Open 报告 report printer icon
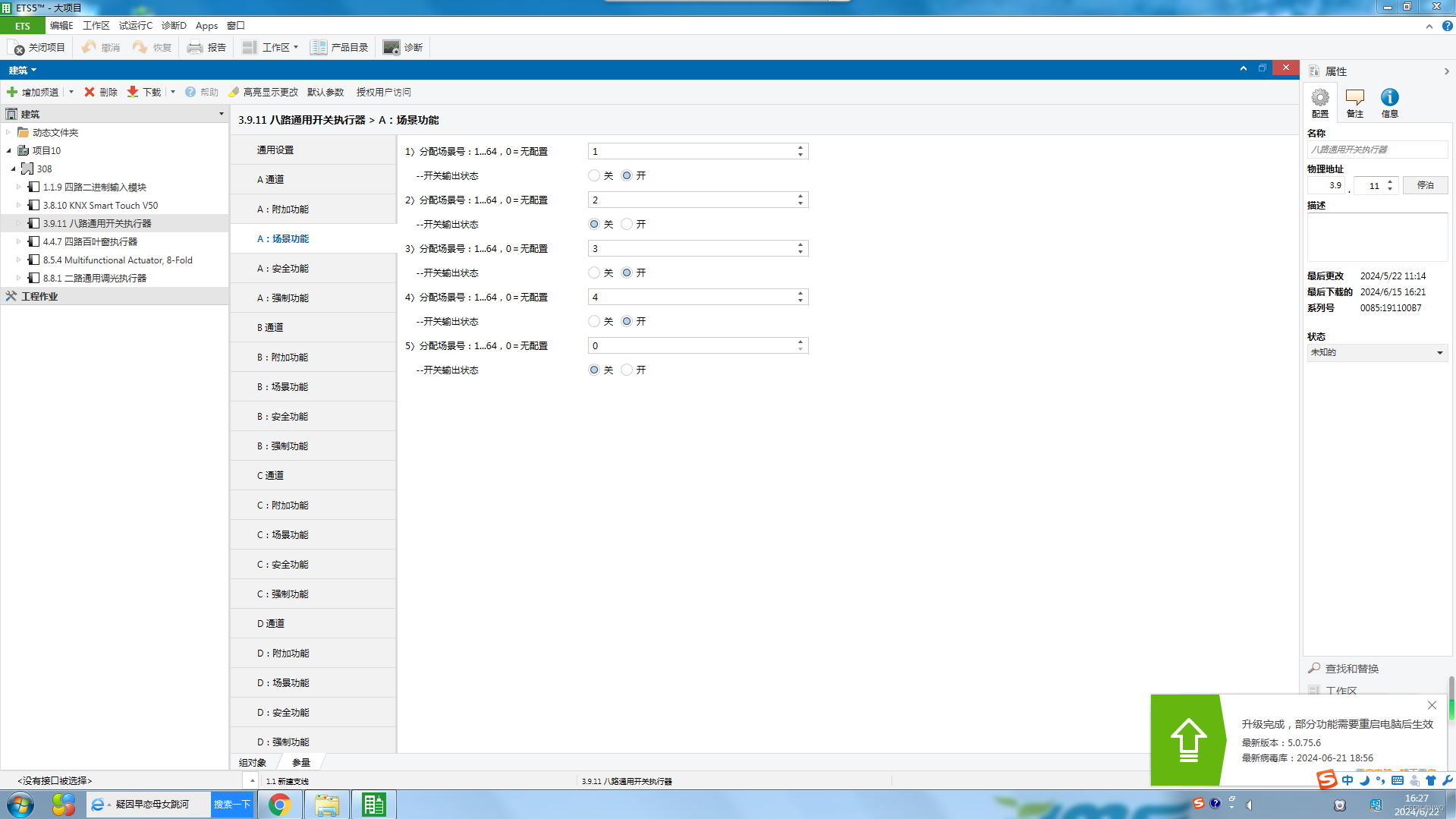Image resolution: width=1456 pixels, height=819 pixels. pyautogui.click(x=195, y=47)
